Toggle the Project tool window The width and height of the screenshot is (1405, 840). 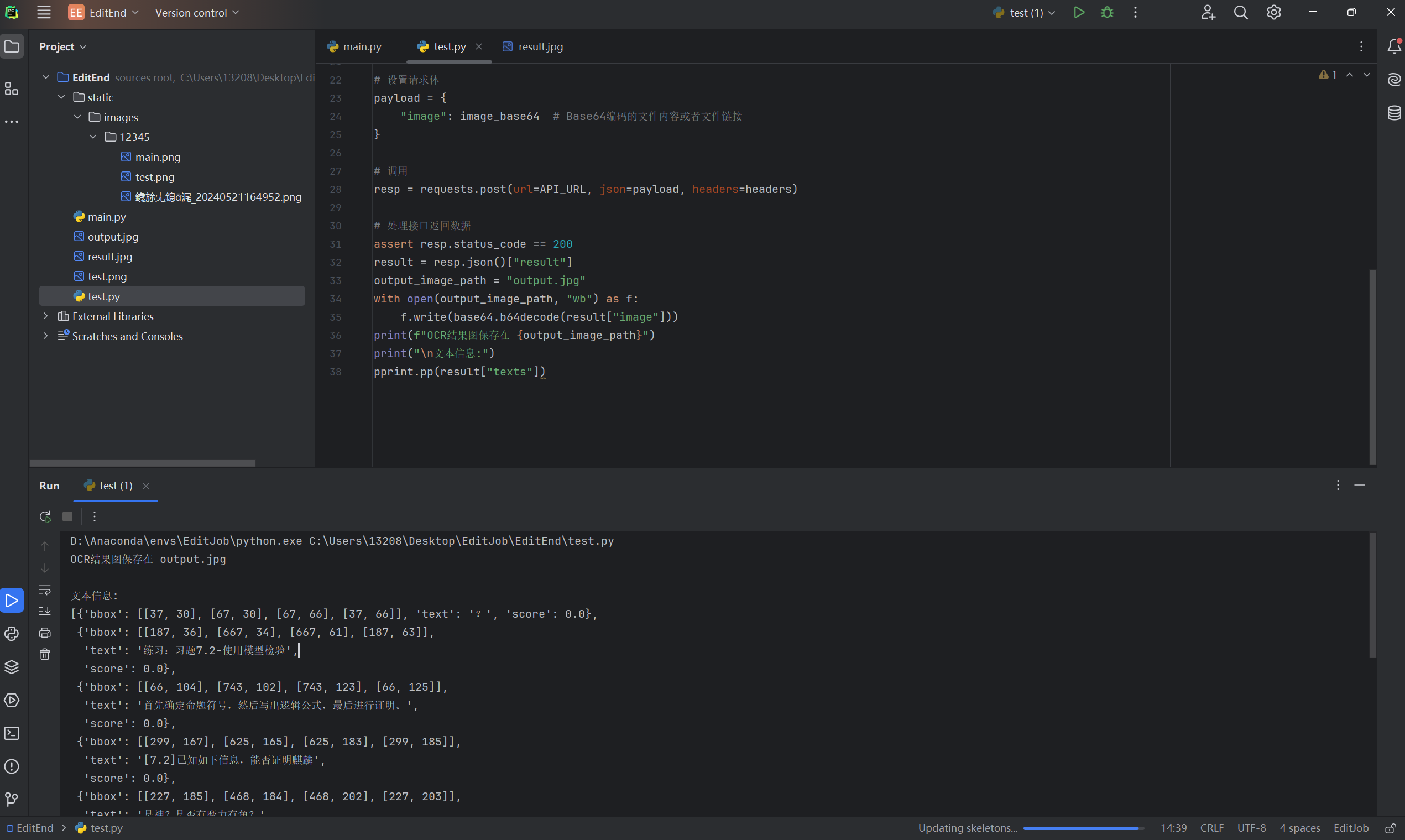coord(12,46)
